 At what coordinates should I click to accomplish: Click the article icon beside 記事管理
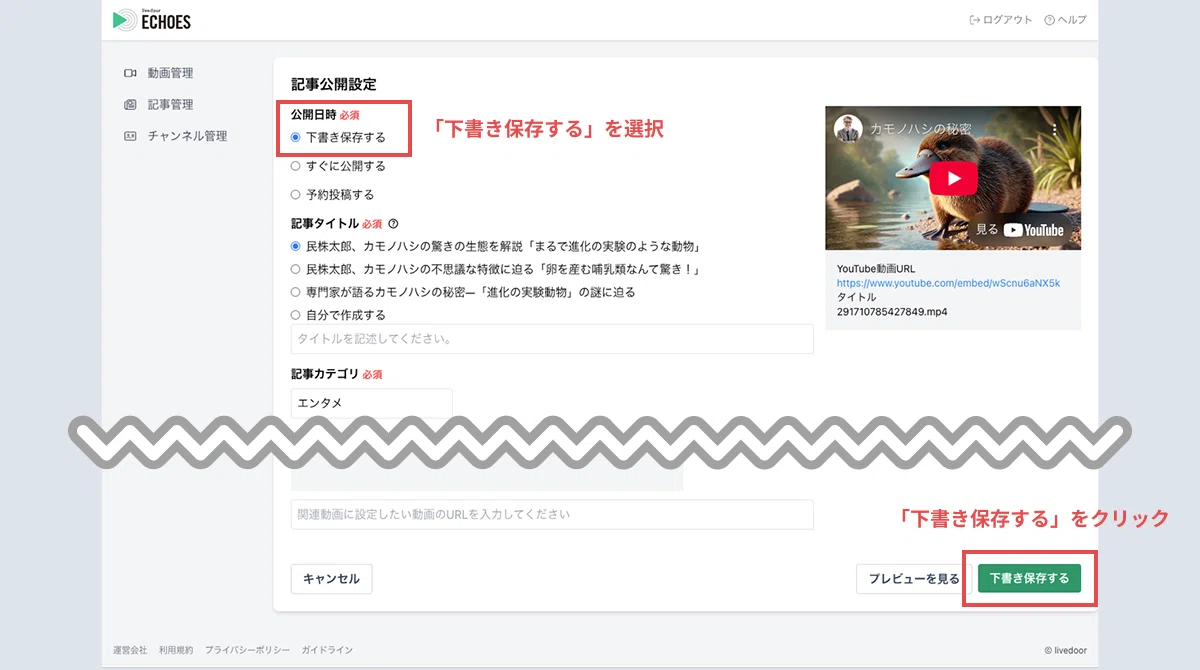coord(130,104)
